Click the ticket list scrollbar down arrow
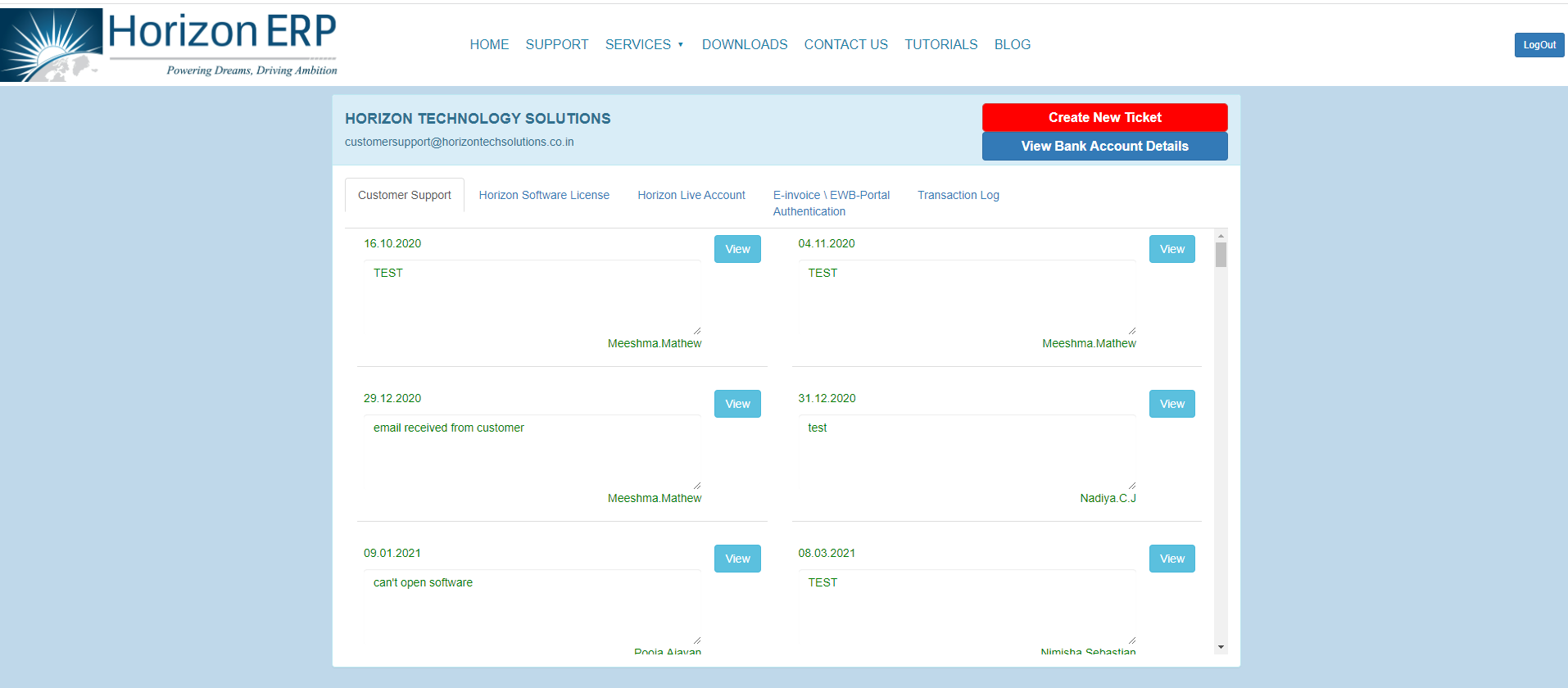Image resolution: width=1568 pixels, height=688 pixels. pyautogui.click(x=1221, y=647)
